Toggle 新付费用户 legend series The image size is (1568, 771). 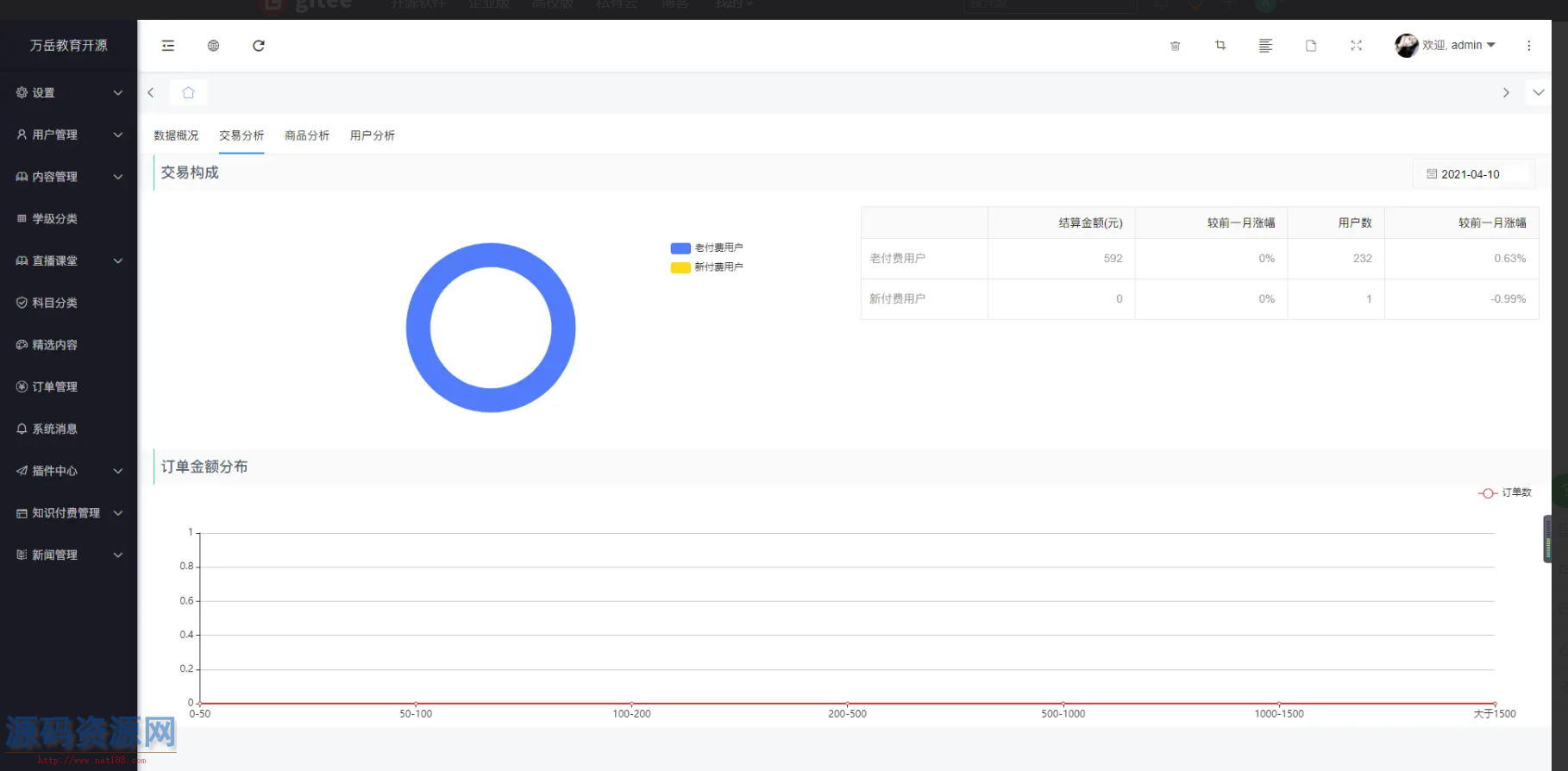pyautogui.click(x=707, y=267)
